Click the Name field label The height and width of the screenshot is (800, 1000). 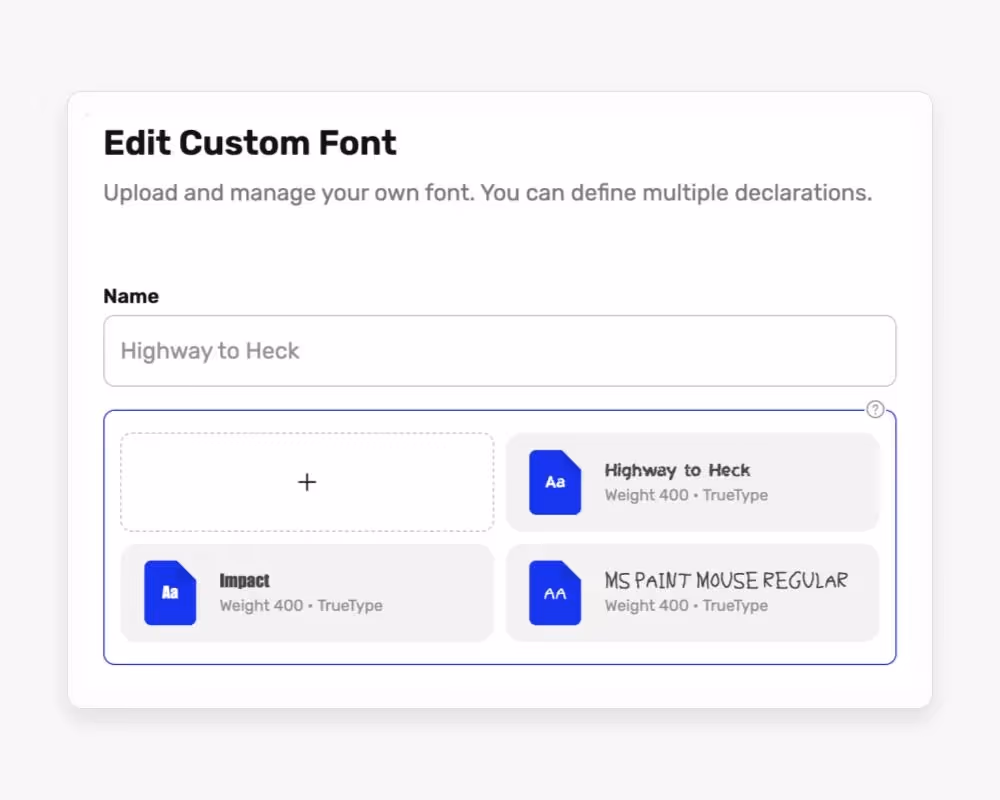130,296
